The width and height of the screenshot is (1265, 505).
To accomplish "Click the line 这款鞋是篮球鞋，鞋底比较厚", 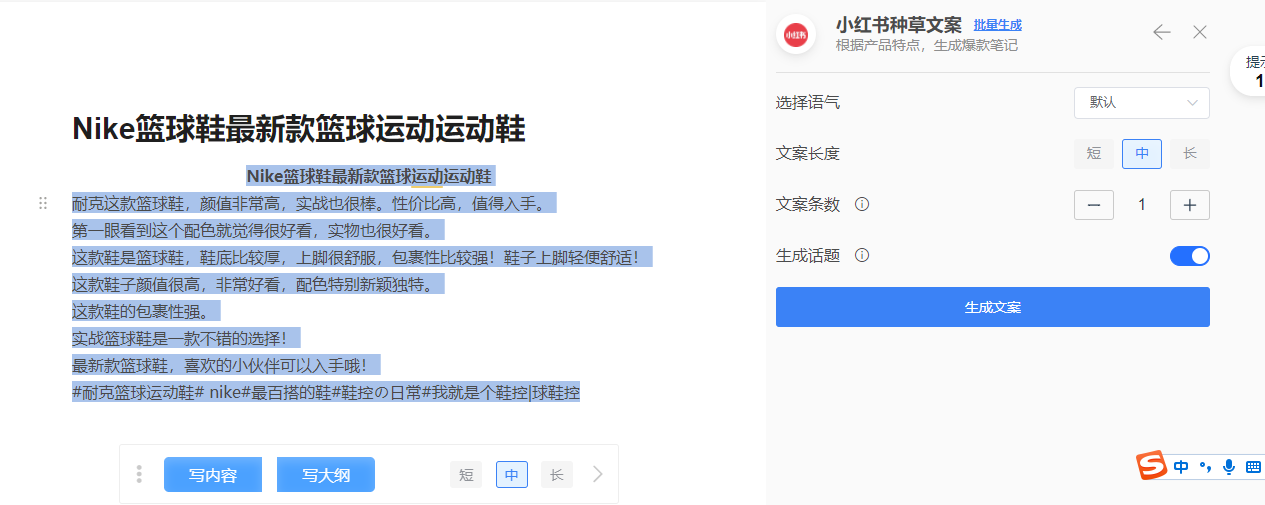I will click(362, 257).
